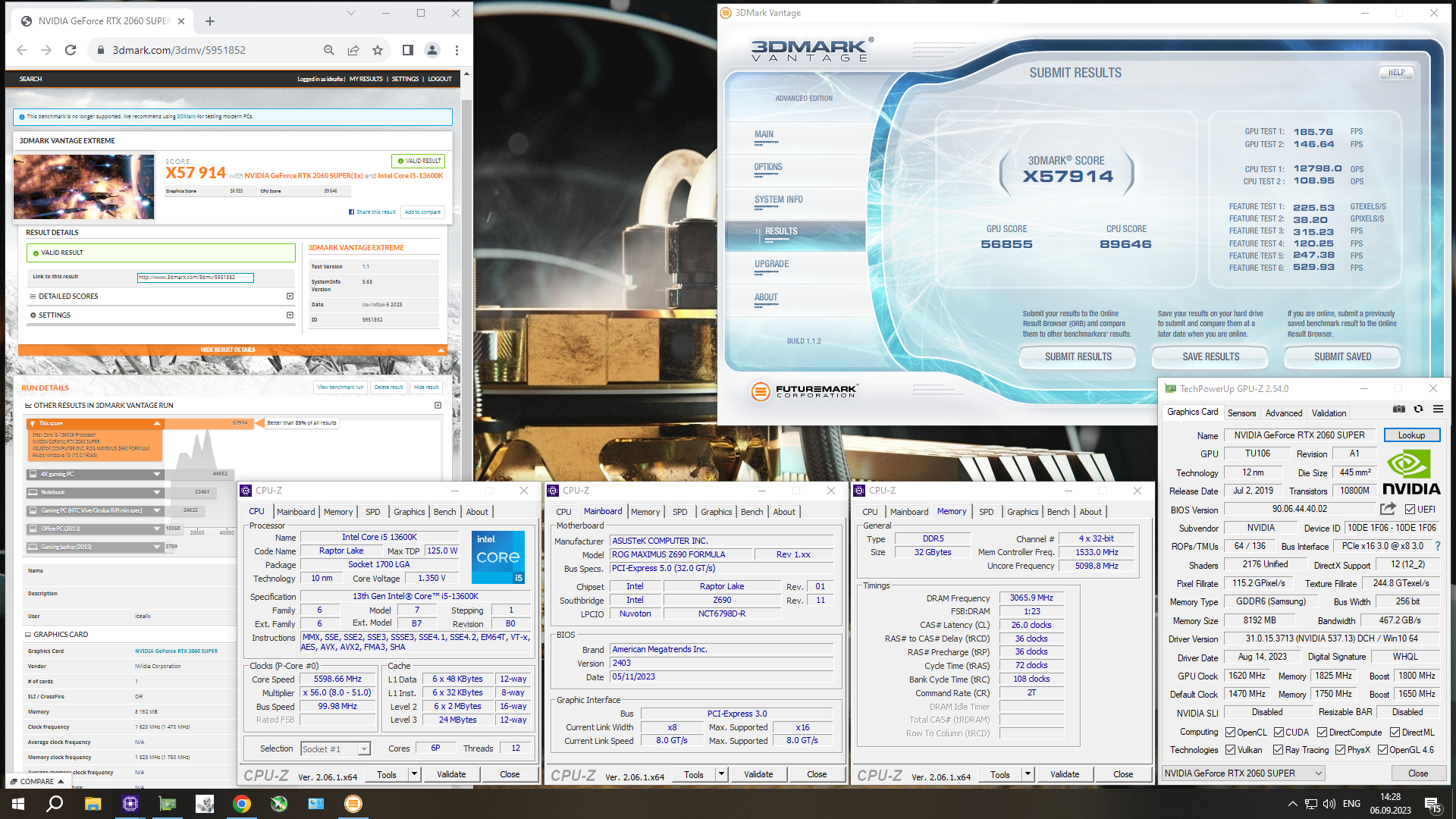This screenshot has height=819, width=1456.
Task: Click the browser address bar URL
Action: pos(179,50)
